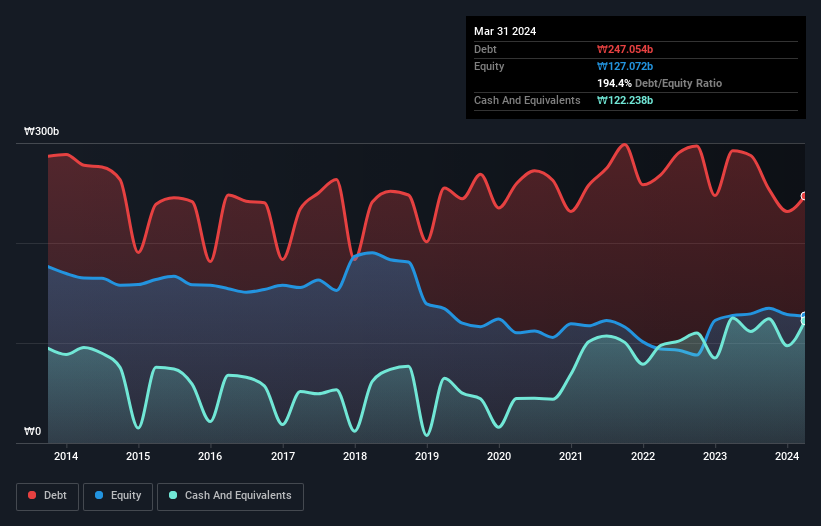Select the 2021 x-axis label
The image size is (821, 526).
pos(571,456)
